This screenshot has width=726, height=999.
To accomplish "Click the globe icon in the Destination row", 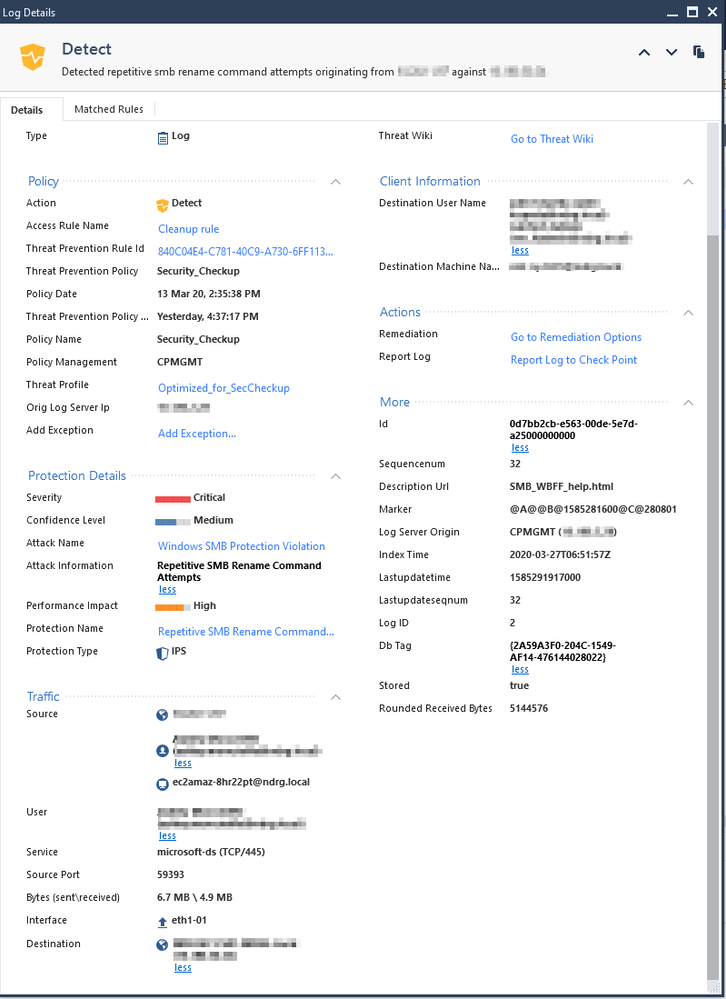I will pyautogui.click(x=162, y=945).
